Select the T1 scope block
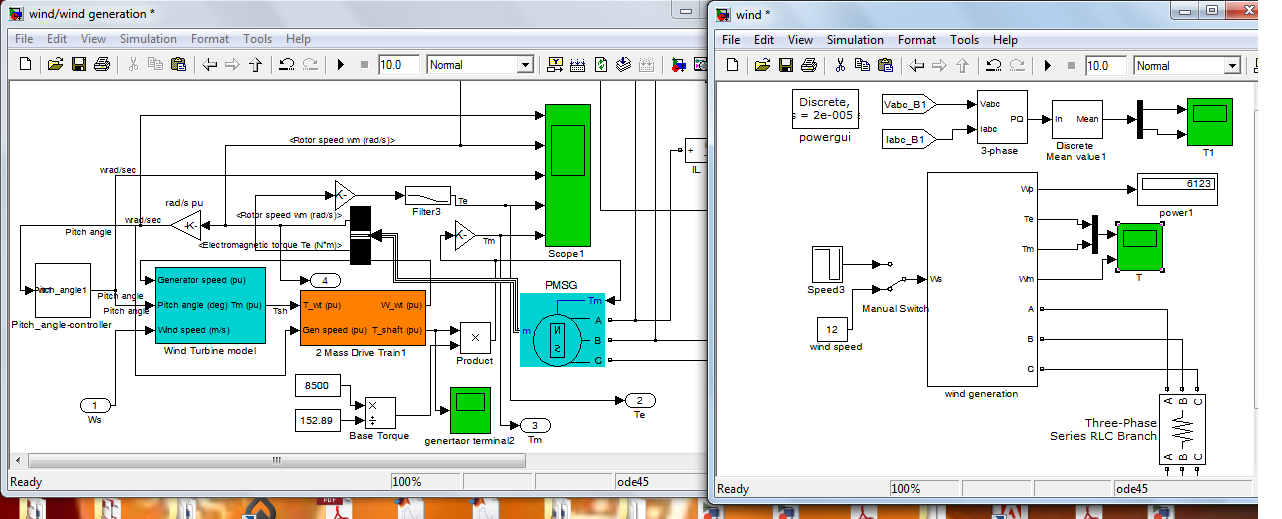Screen dimensions: 1282x519 point(1209,121)
